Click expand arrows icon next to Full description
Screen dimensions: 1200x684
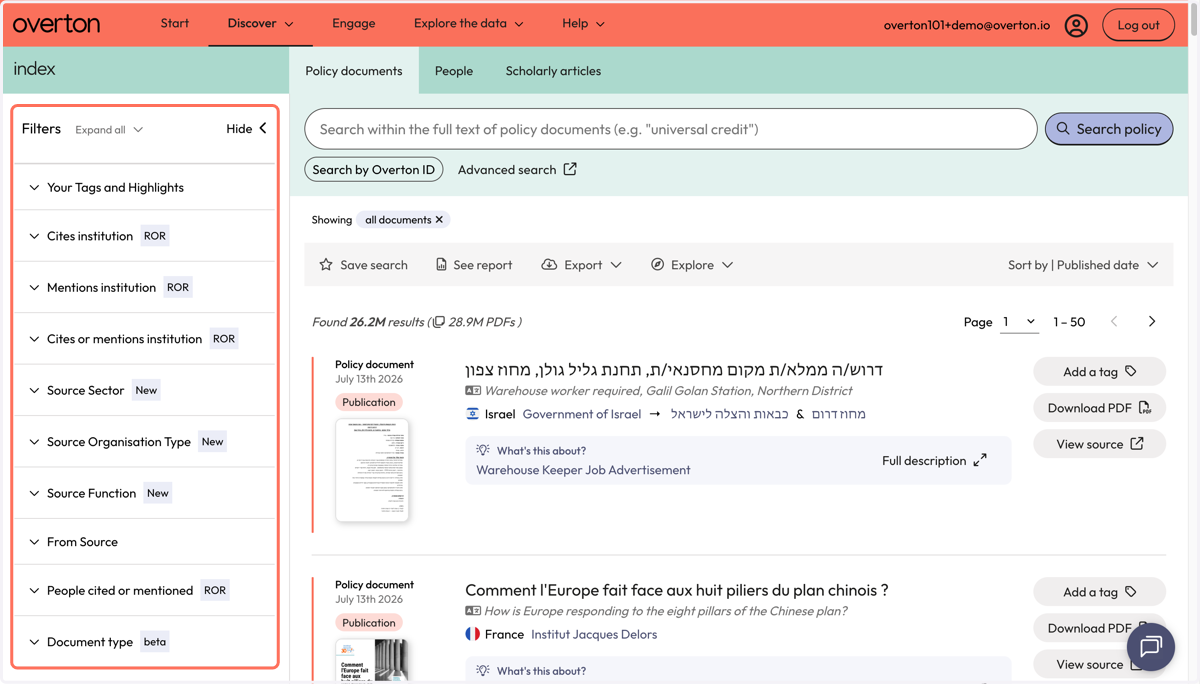pos(980,461)
